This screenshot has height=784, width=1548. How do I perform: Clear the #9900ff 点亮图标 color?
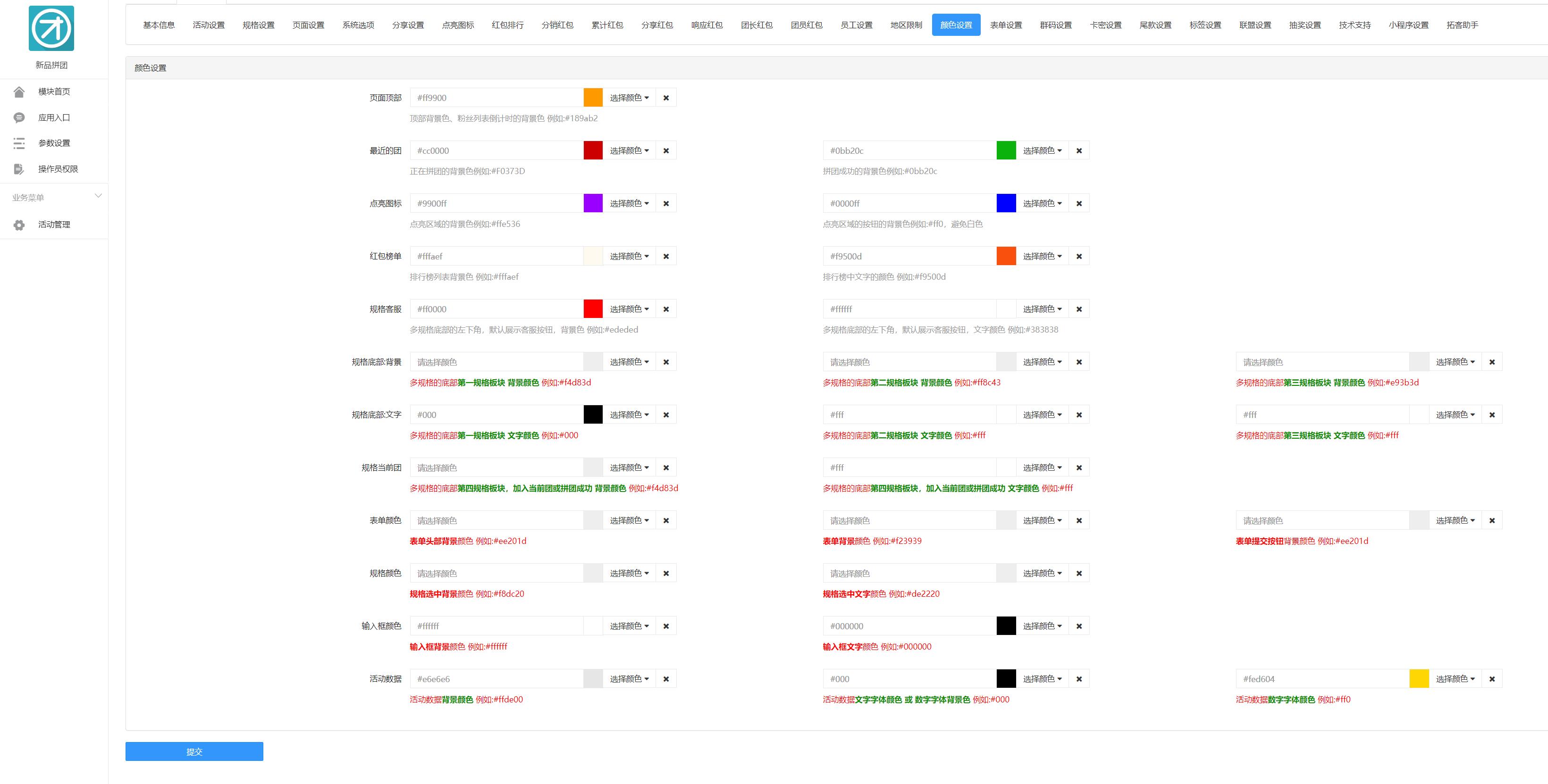pos(666,204)
